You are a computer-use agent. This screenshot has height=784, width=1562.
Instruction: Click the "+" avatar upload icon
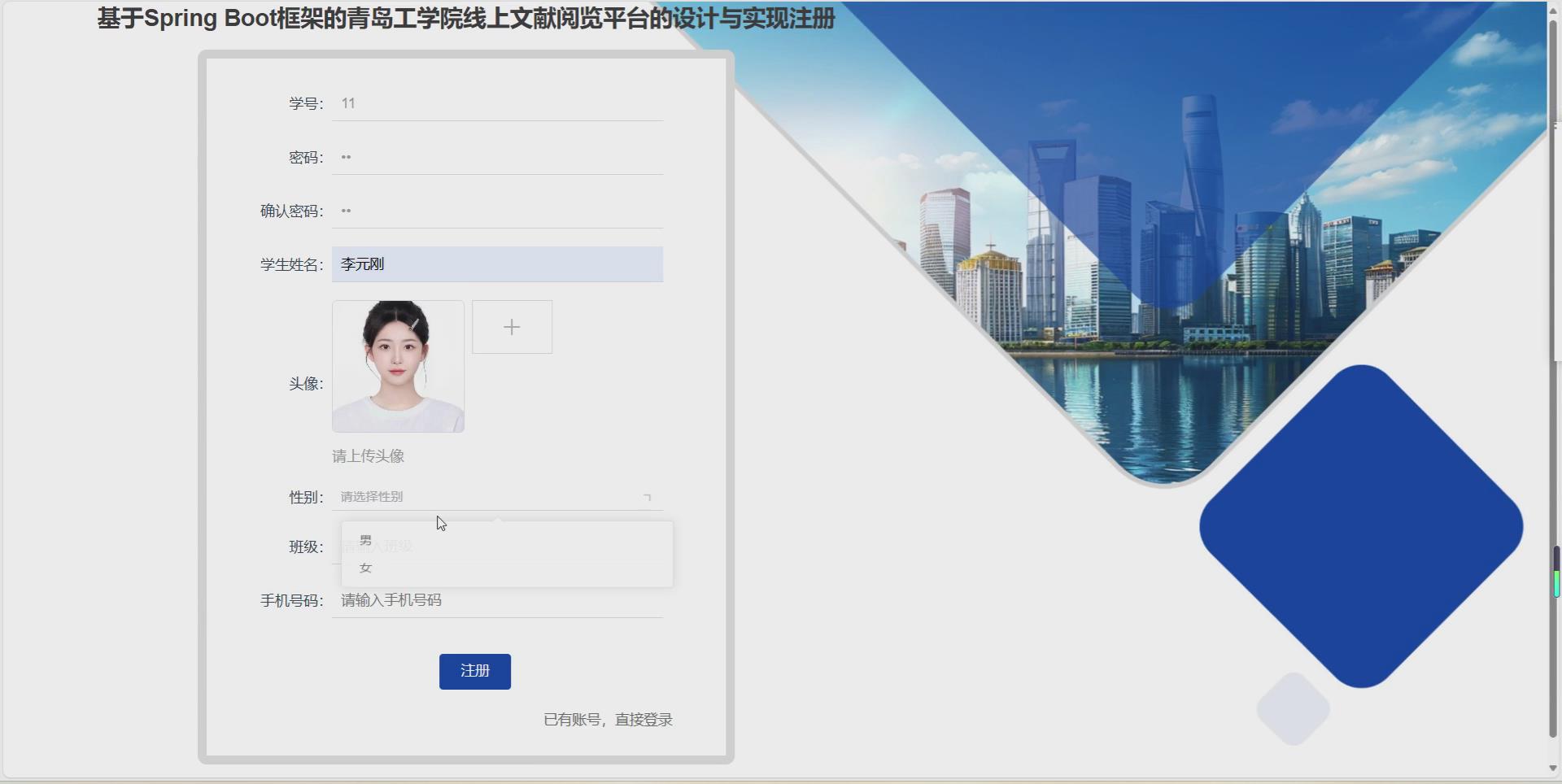(x=512, y=326)
